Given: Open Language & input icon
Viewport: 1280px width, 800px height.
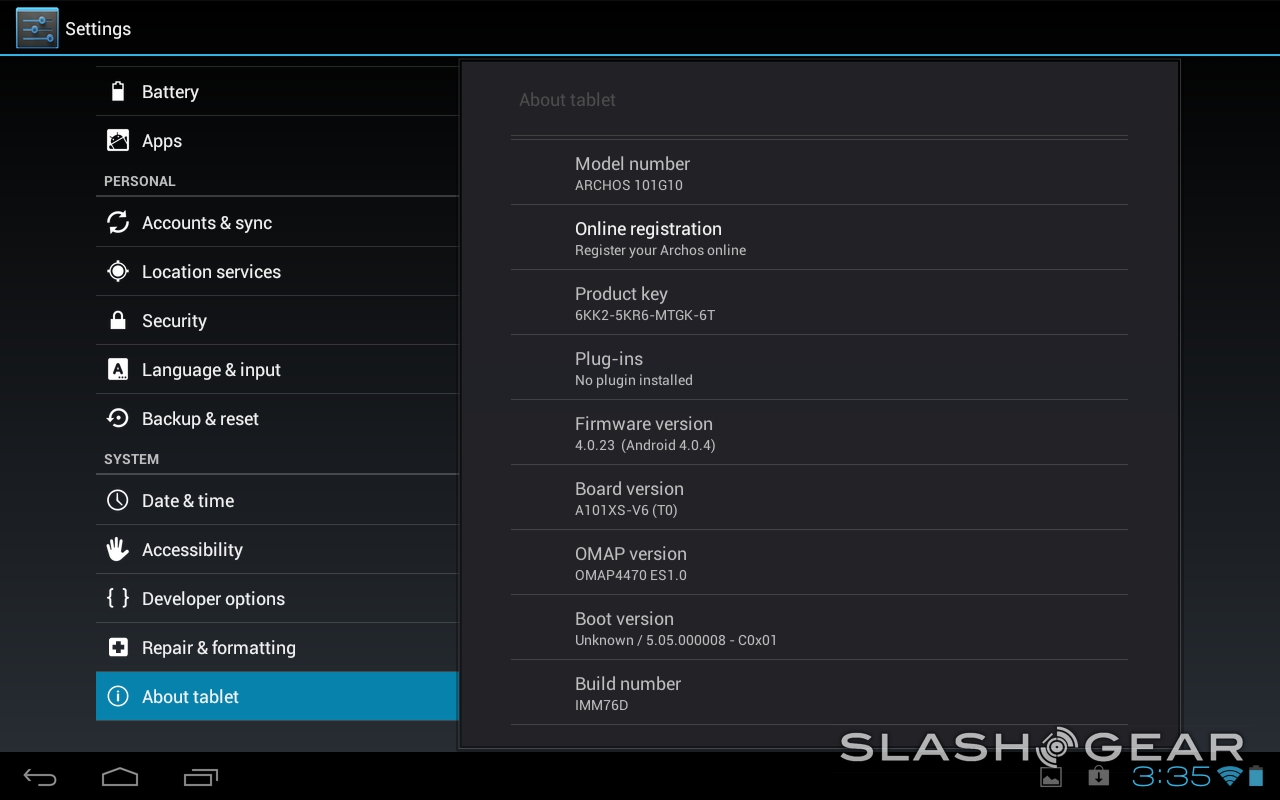Looking at the screenshot, I should point(118,370).
